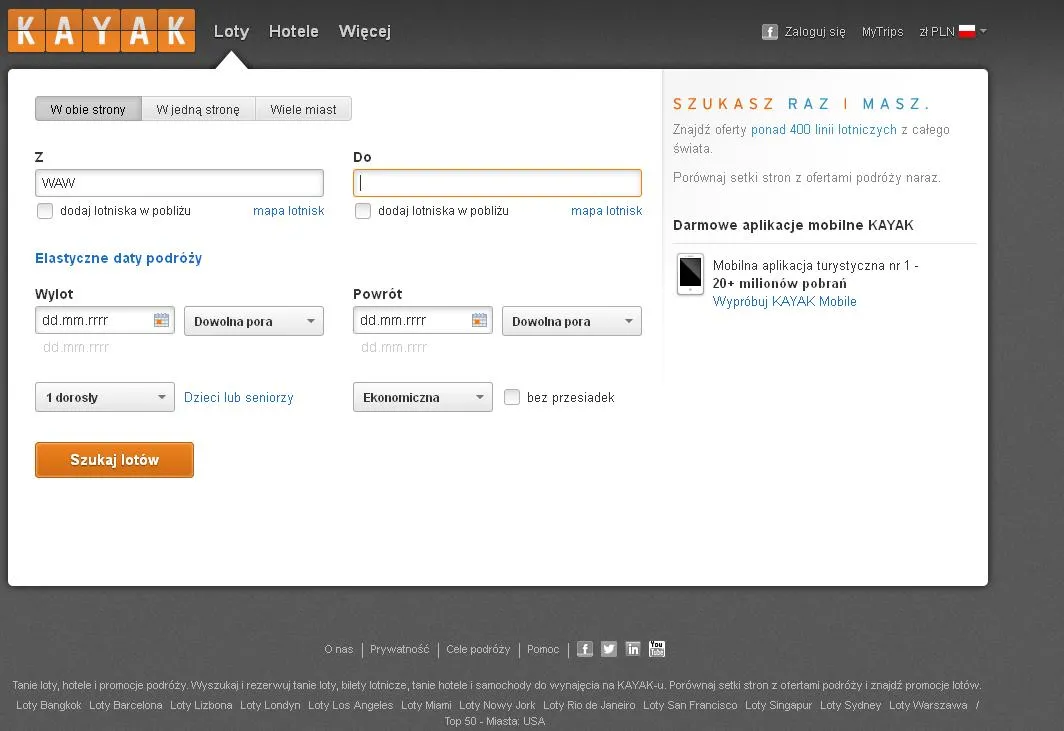Open the Wylot date calendar icon
Viewport: 1064px width, 731px height.
point(162,320)
